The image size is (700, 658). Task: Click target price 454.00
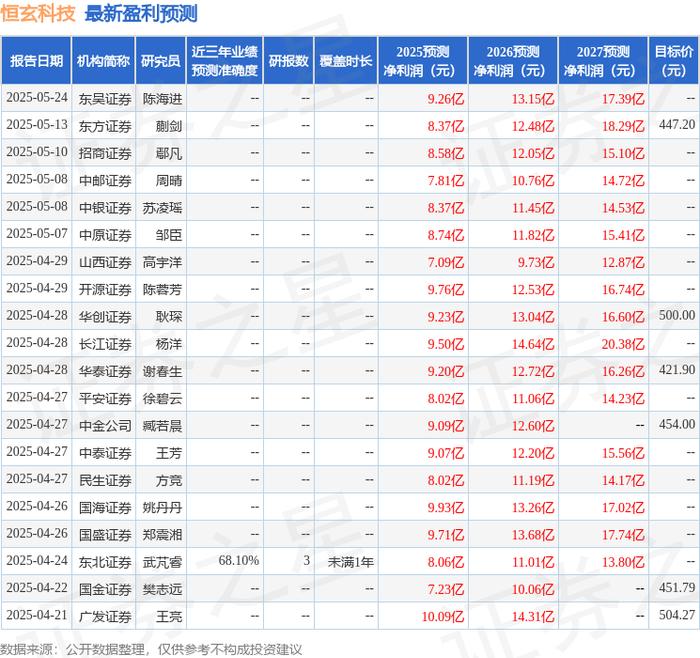pos(677,424)
